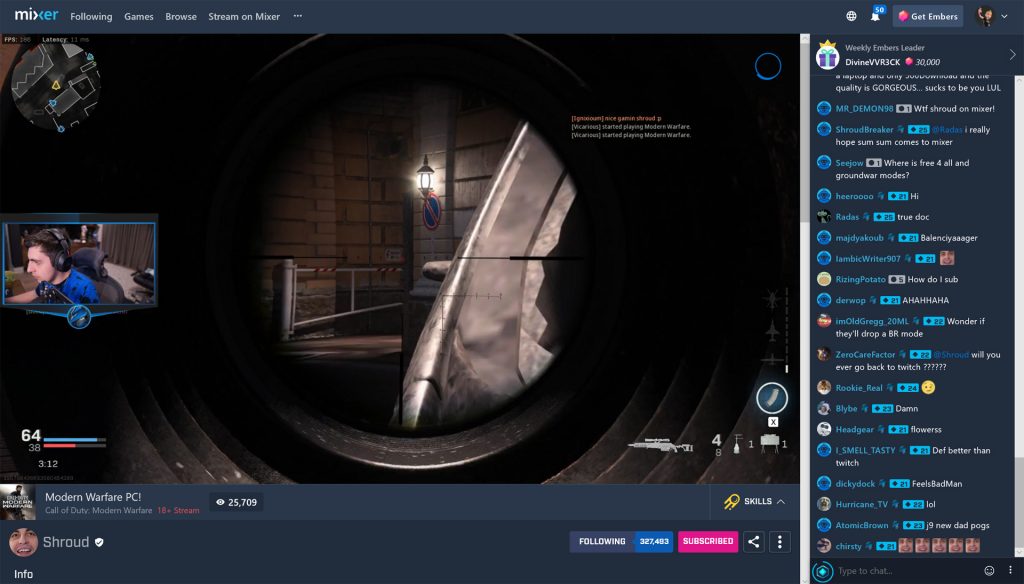Open the language globe icon

click(852, 16)
